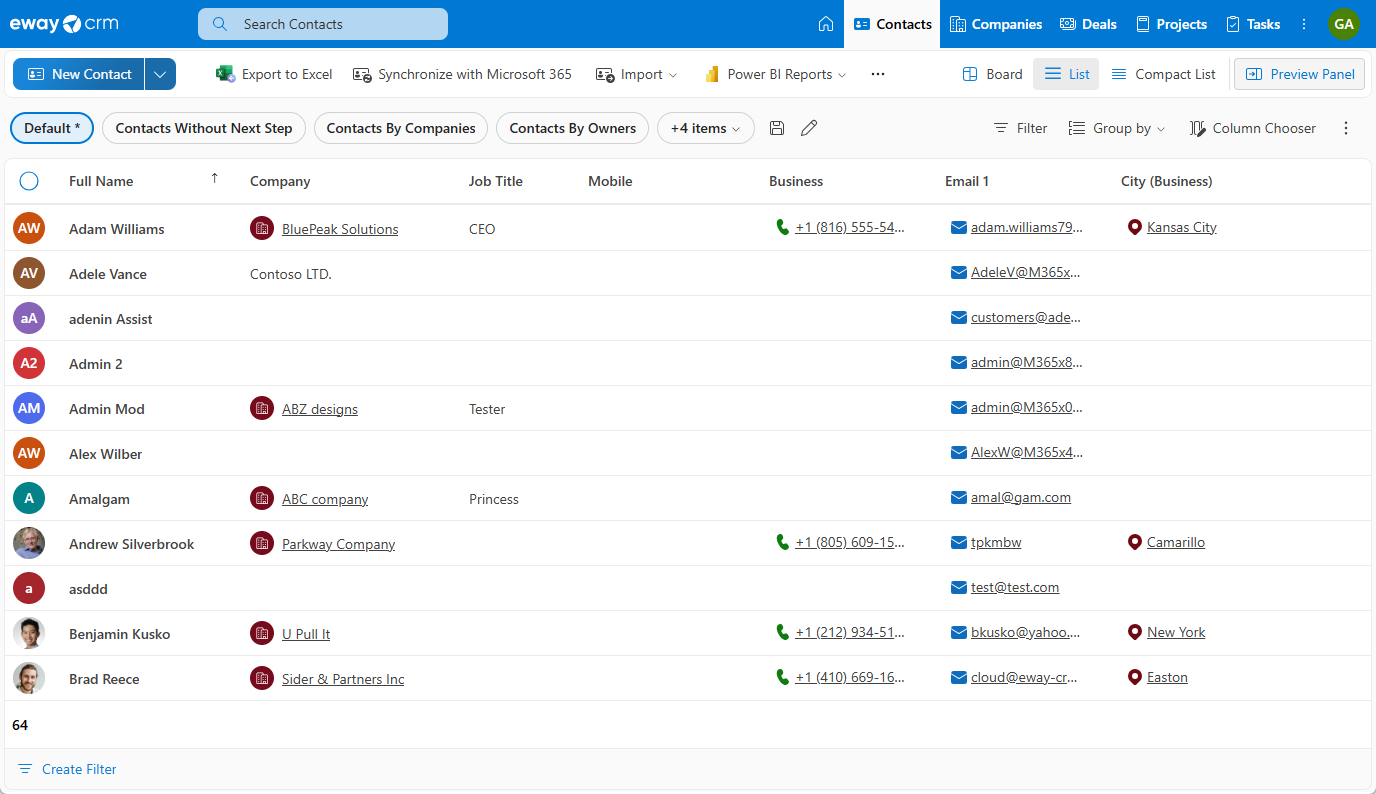Open the toolbar more options ellipsis
The image size is (1376, 794).
coord(878,74)
